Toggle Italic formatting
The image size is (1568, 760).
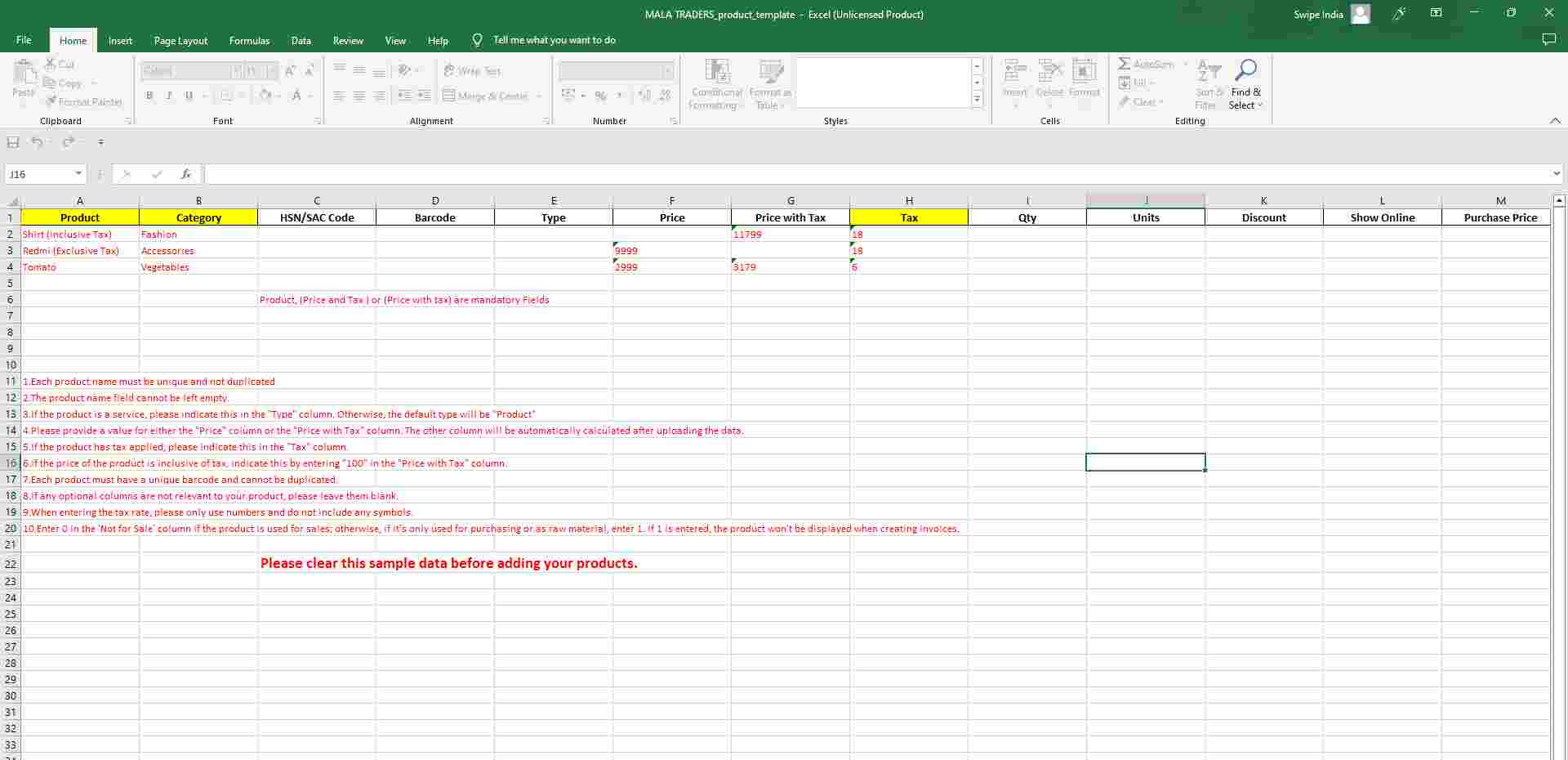(x=169, y=96)
